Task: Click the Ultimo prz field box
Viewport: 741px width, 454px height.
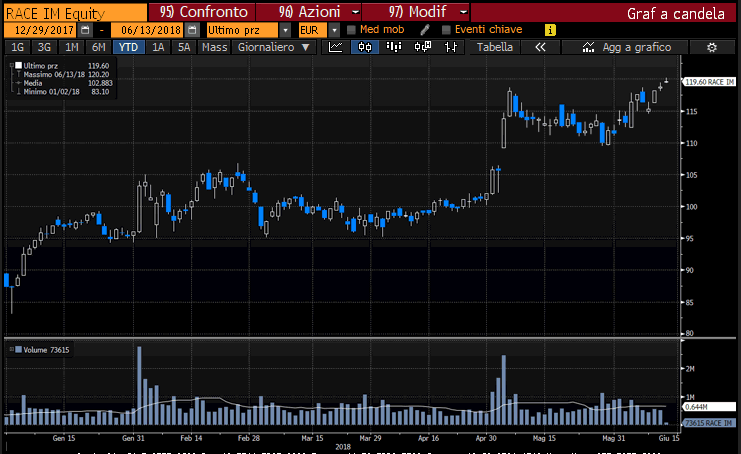Action: pos(242,30)
